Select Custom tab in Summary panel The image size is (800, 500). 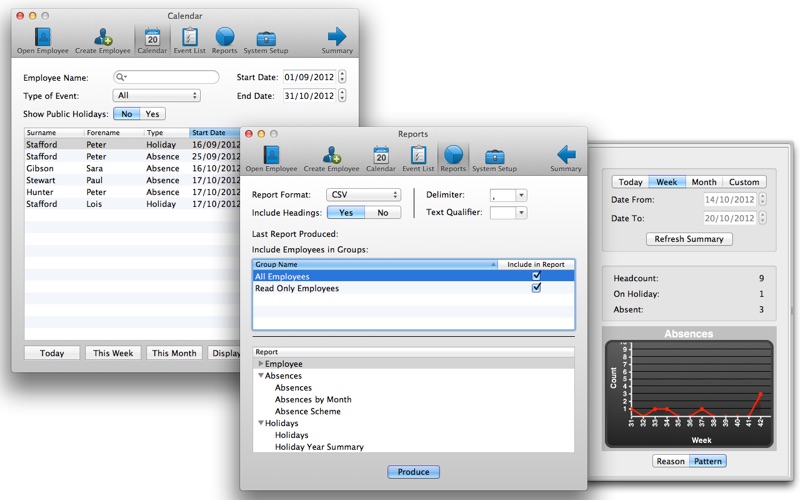744,182
